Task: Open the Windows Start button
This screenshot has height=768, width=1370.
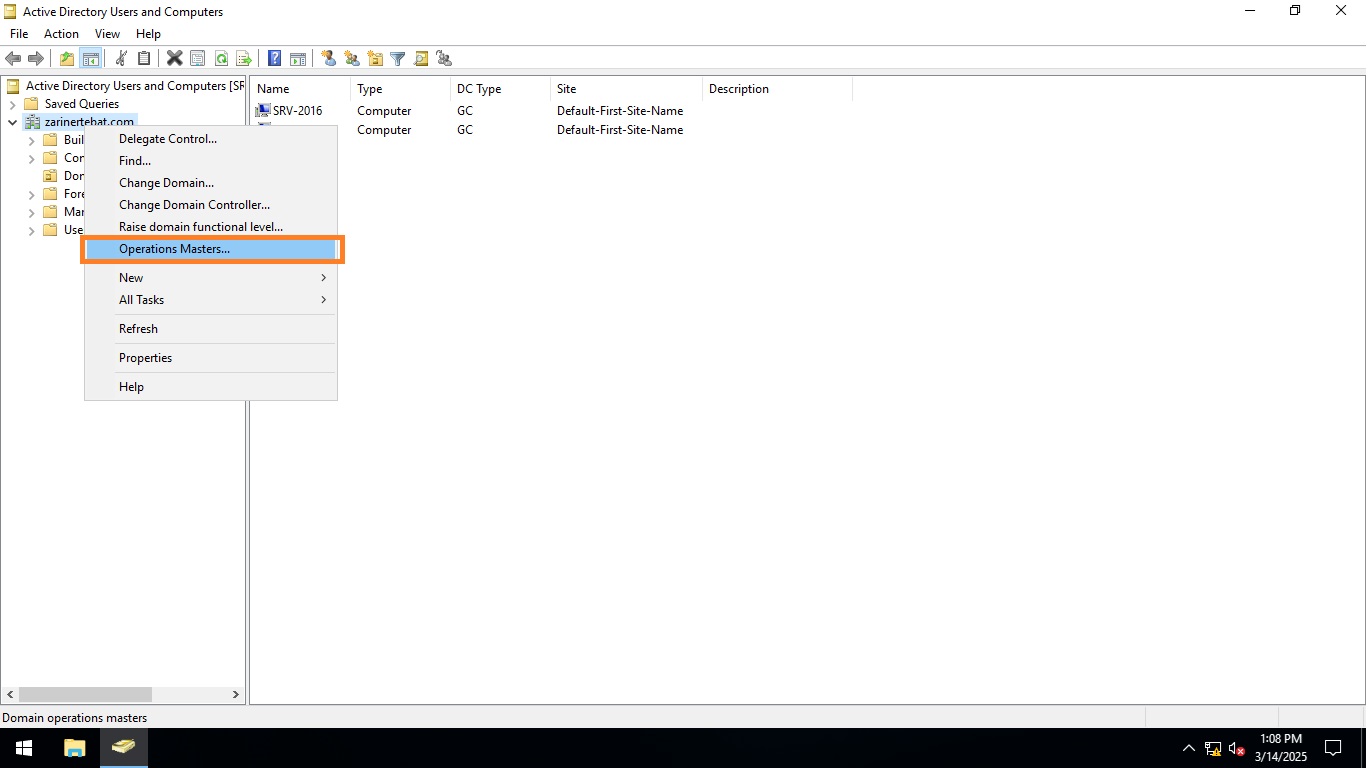Action: (x=24, y=748)
